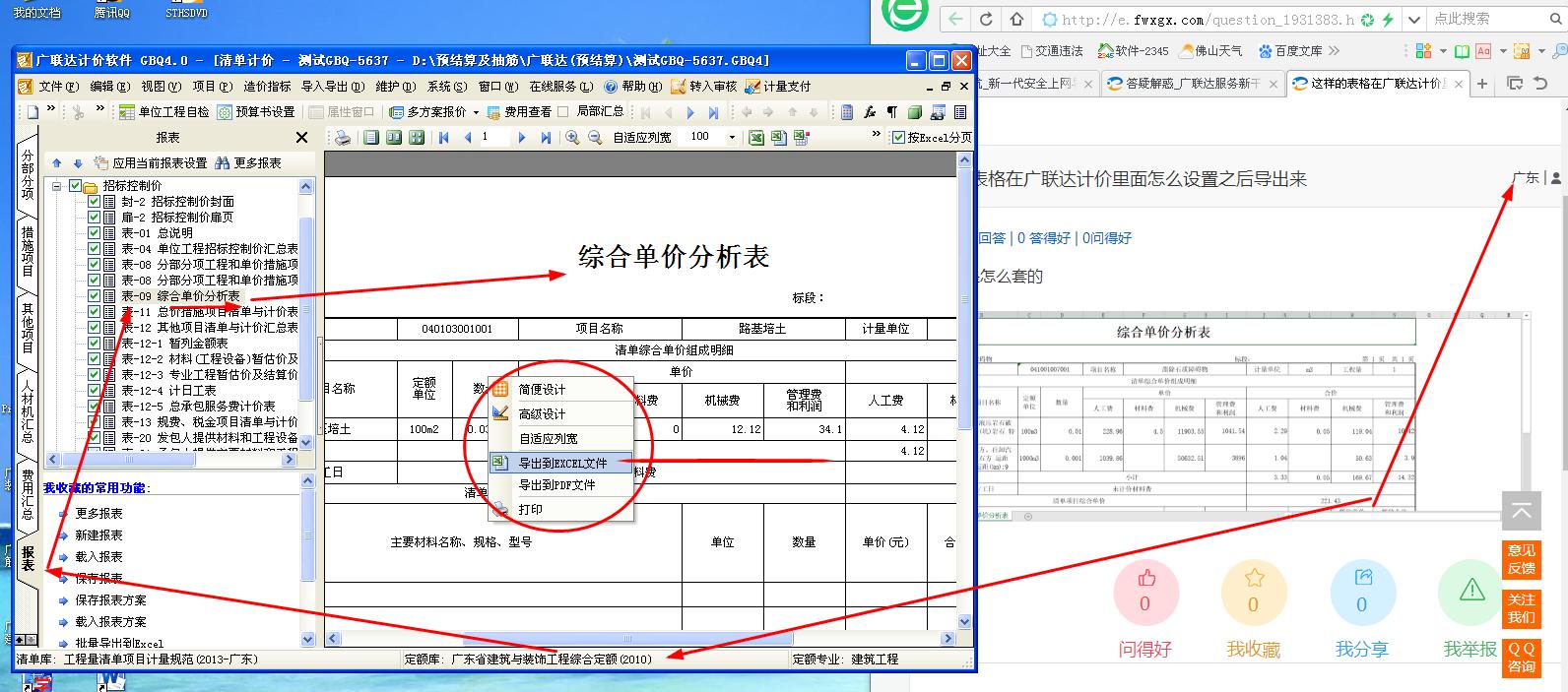
Task: Click the zoom out magnifier icon
Action: click(596, 138)
